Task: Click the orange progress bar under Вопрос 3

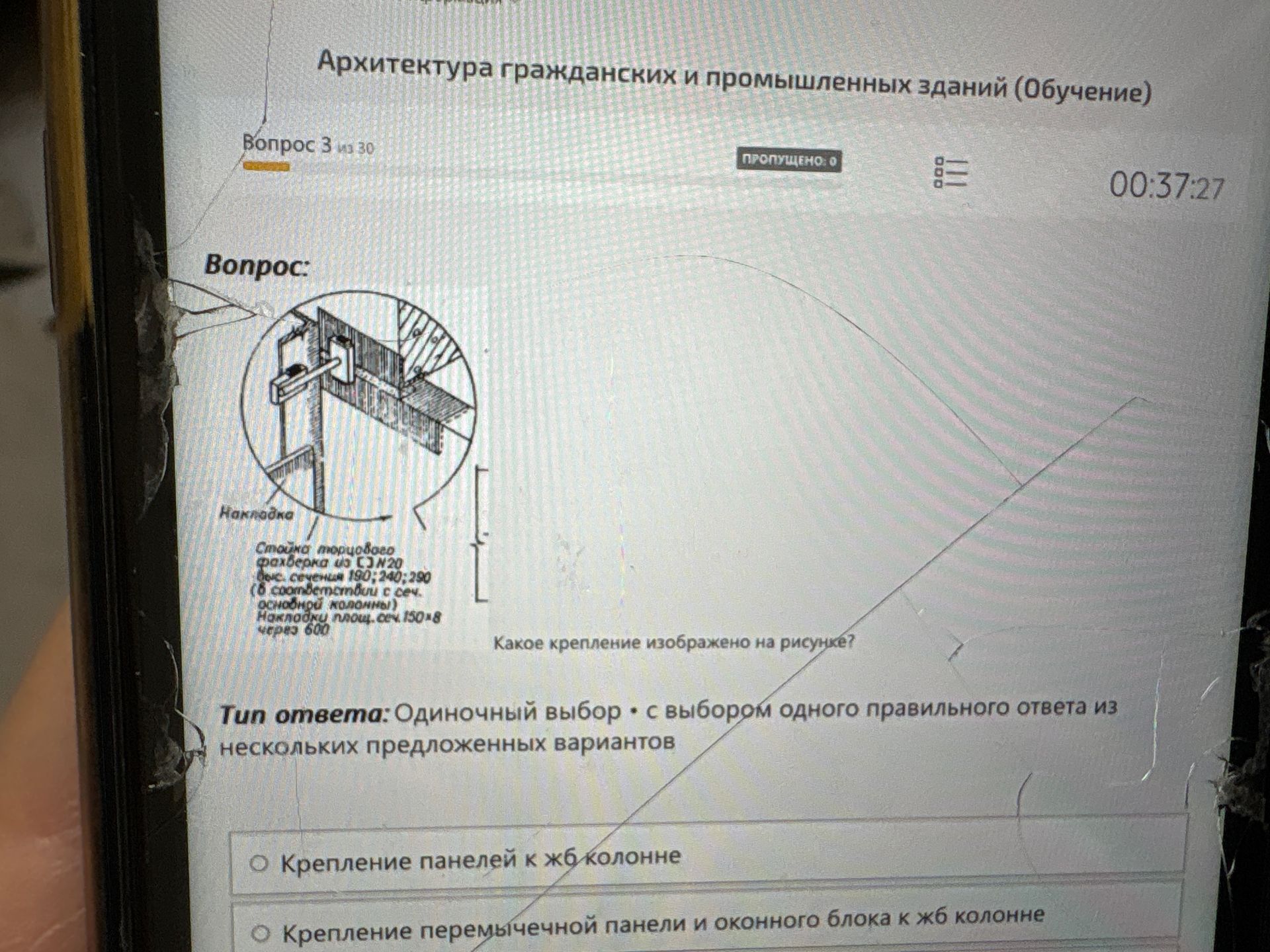Action: 266,167
